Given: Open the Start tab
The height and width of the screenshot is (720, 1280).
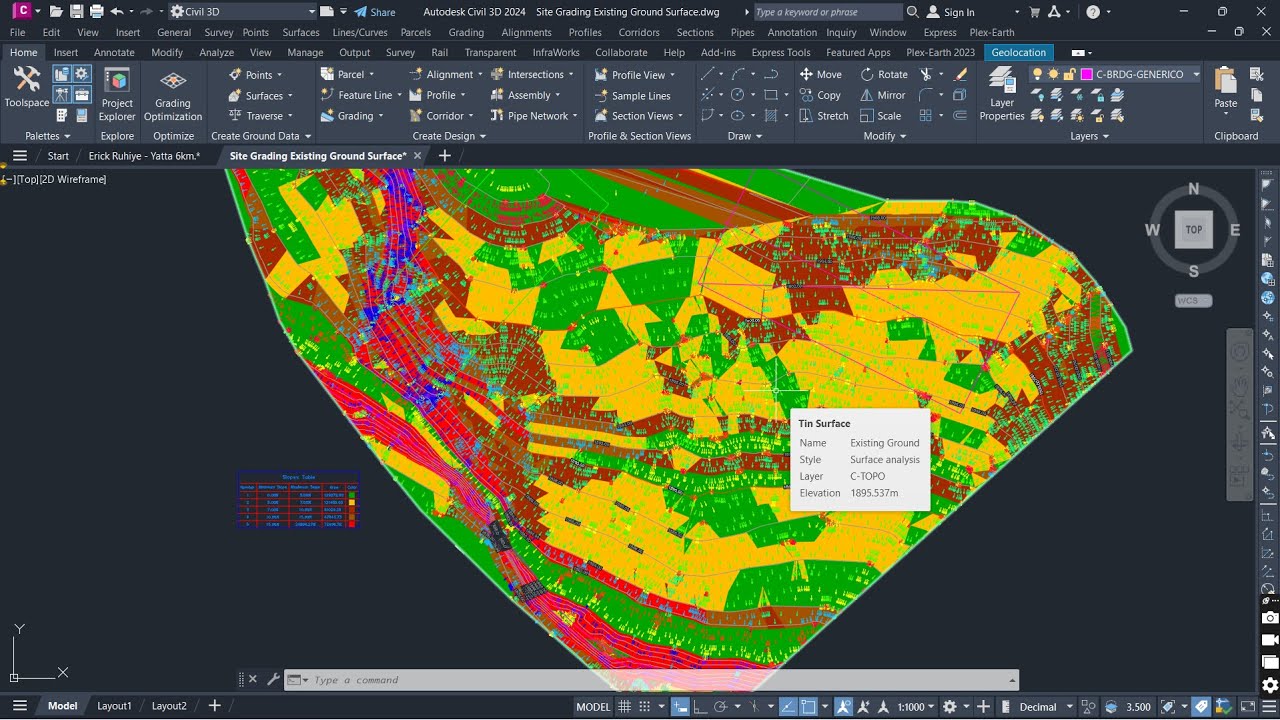Looking at the screenshot, I should [x=58, y=156].
